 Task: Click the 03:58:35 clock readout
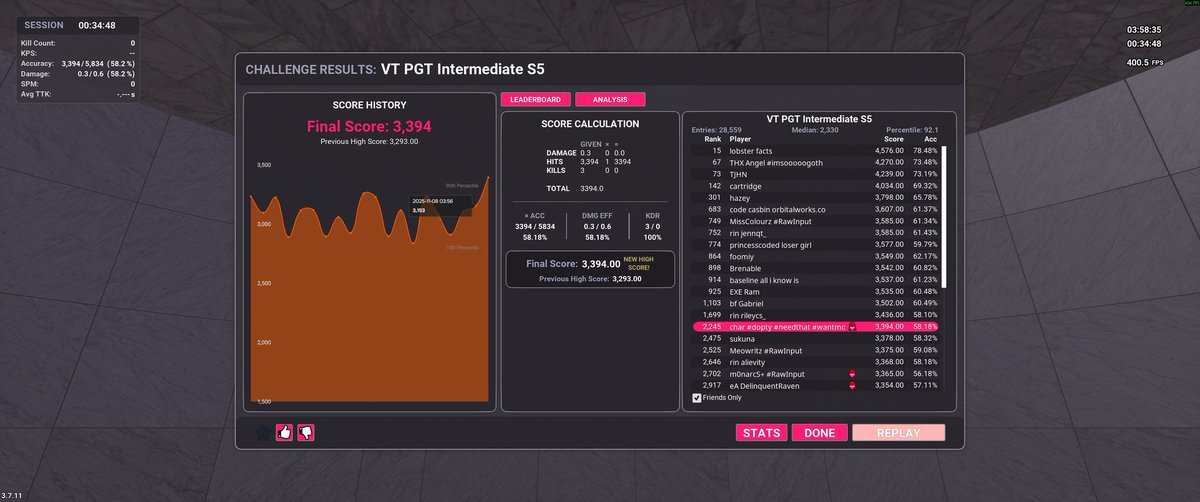pos(1144,30)
